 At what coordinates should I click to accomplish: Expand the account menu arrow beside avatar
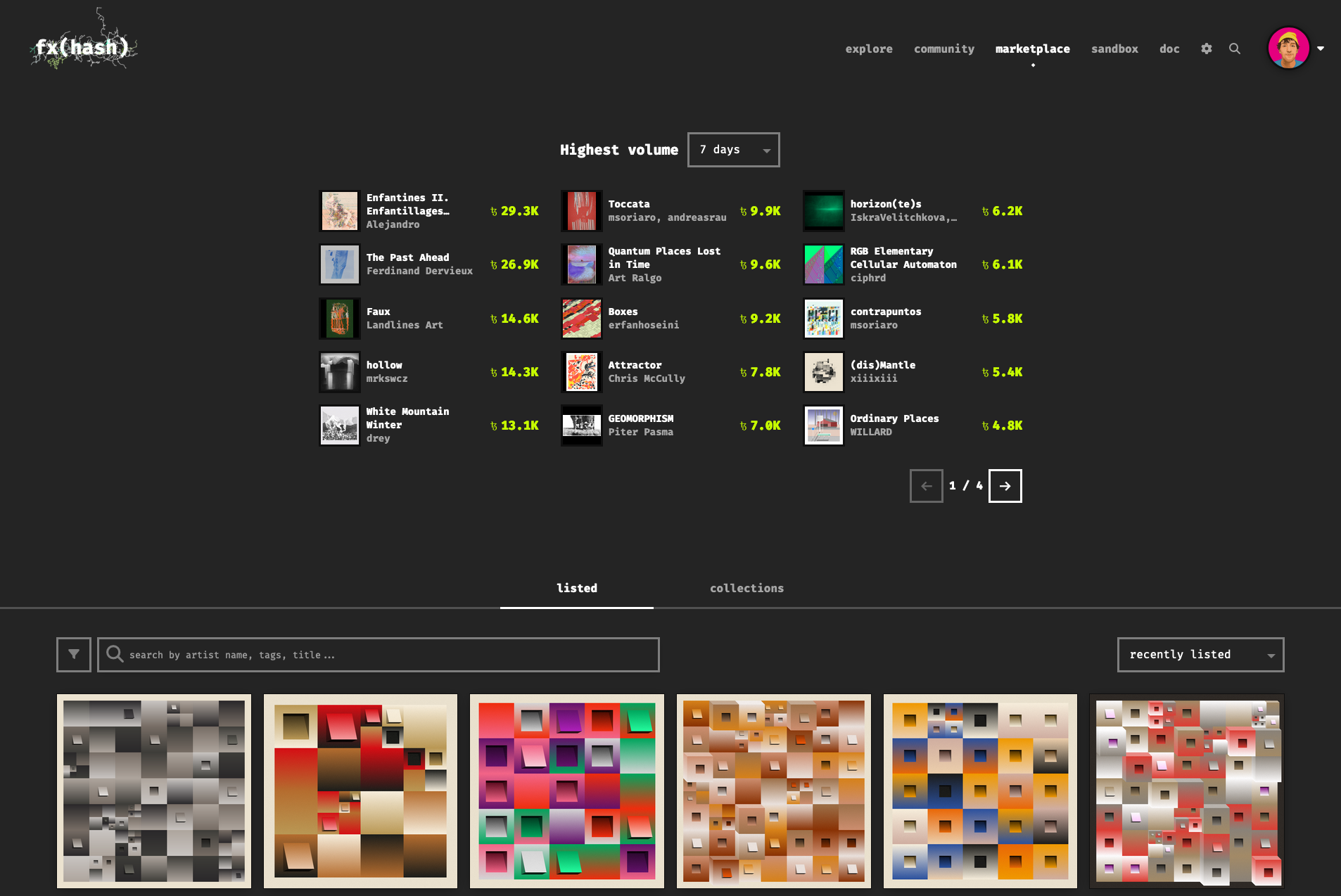click(1321, 49)
